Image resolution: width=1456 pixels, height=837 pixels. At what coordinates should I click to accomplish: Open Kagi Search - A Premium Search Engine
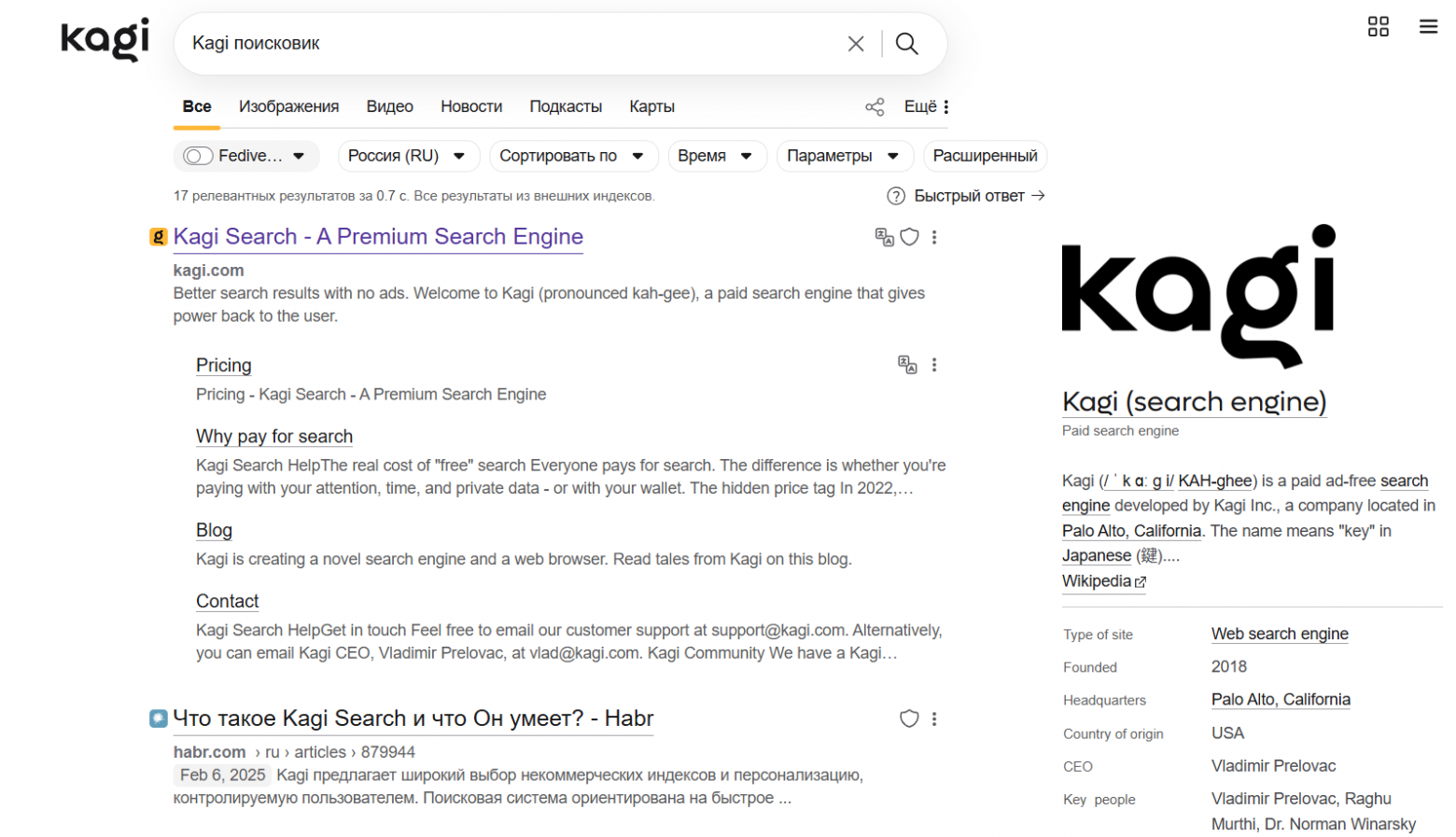[378, 237]
